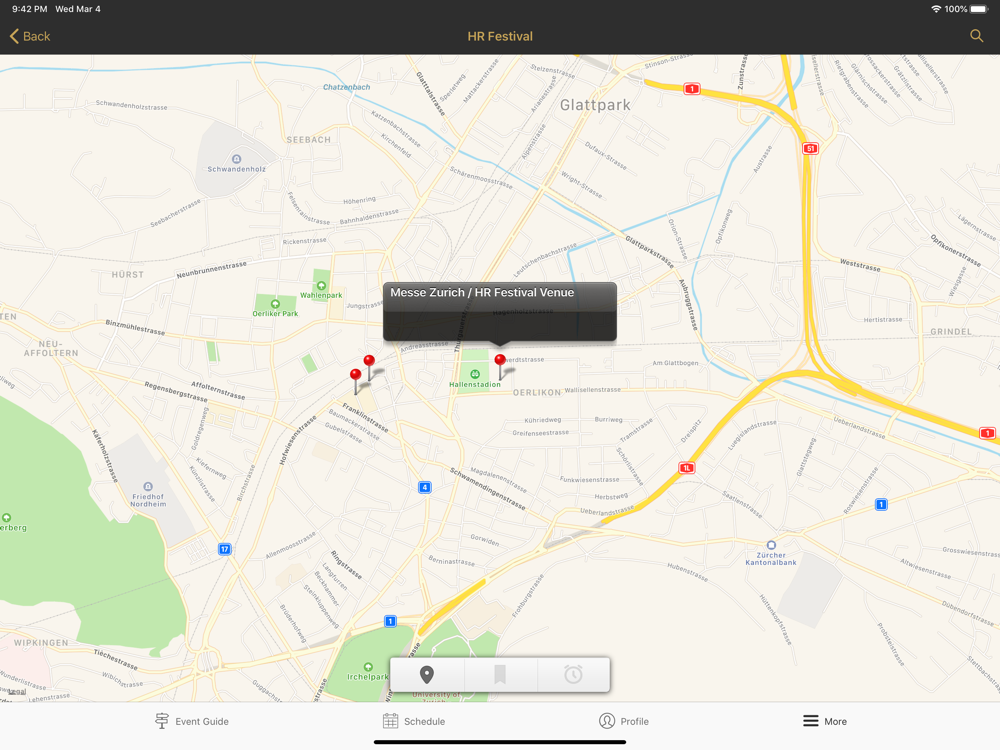Viewport: 1000px width, 750px height.
Task: Open the Event Guide tab
Action: (192, 721)
